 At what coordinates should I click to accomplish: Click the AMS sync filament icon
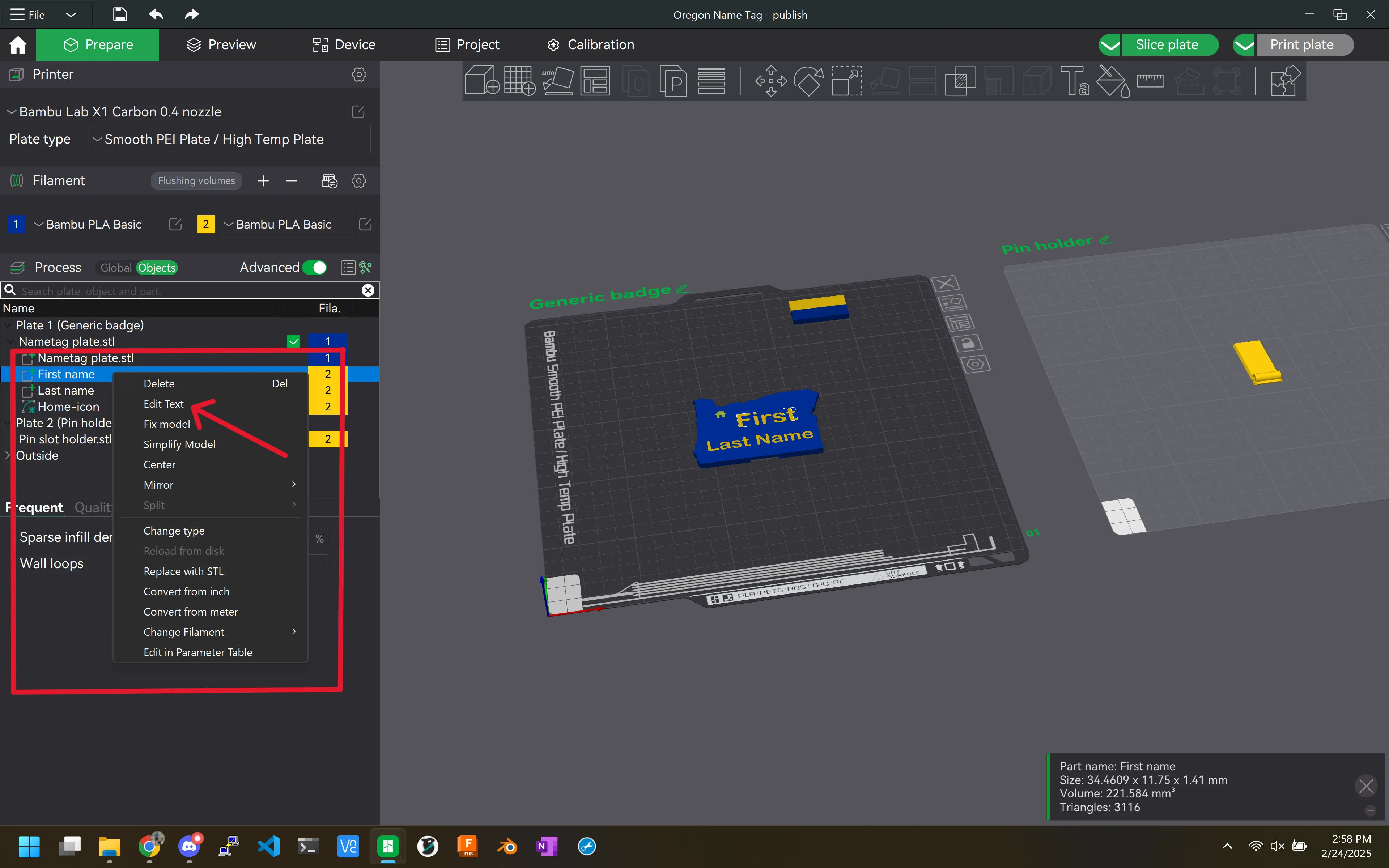point(330,181)
